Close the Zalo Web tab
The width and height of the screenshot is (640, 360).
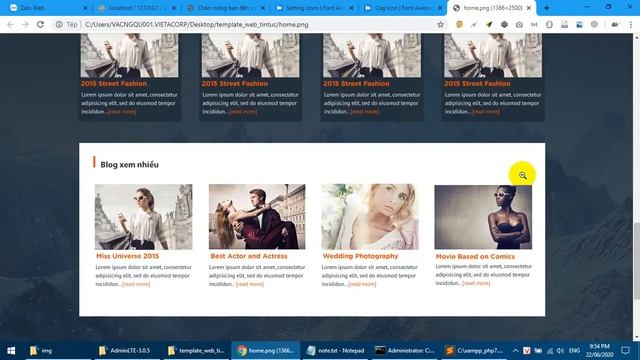pyautogui.click(x=85, y=8)
